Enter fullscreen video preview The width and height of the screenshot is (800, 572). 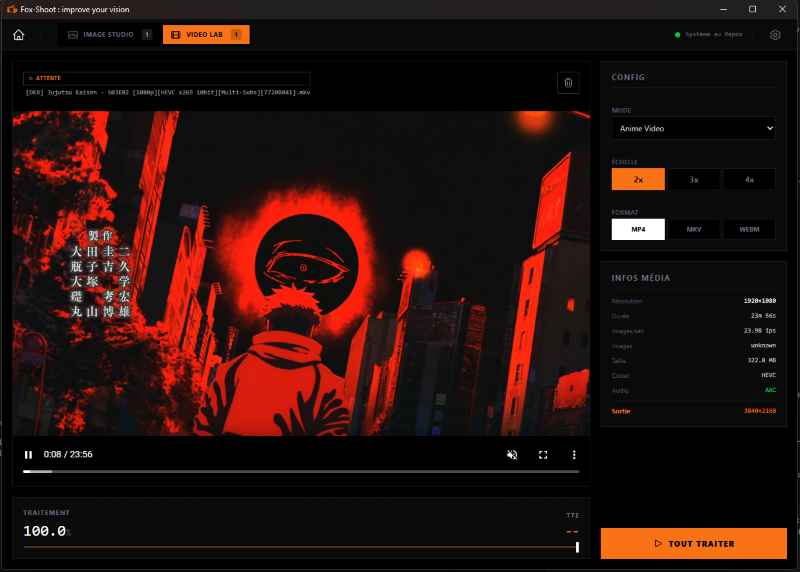543,454
